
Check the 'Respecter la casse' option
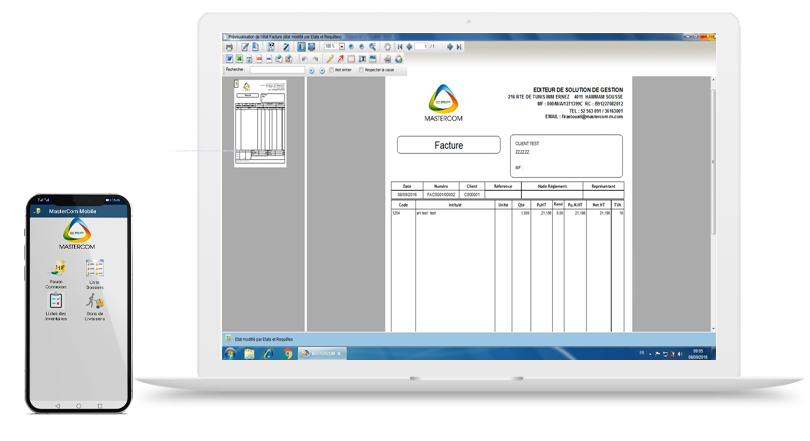click(x=361, y=71)
